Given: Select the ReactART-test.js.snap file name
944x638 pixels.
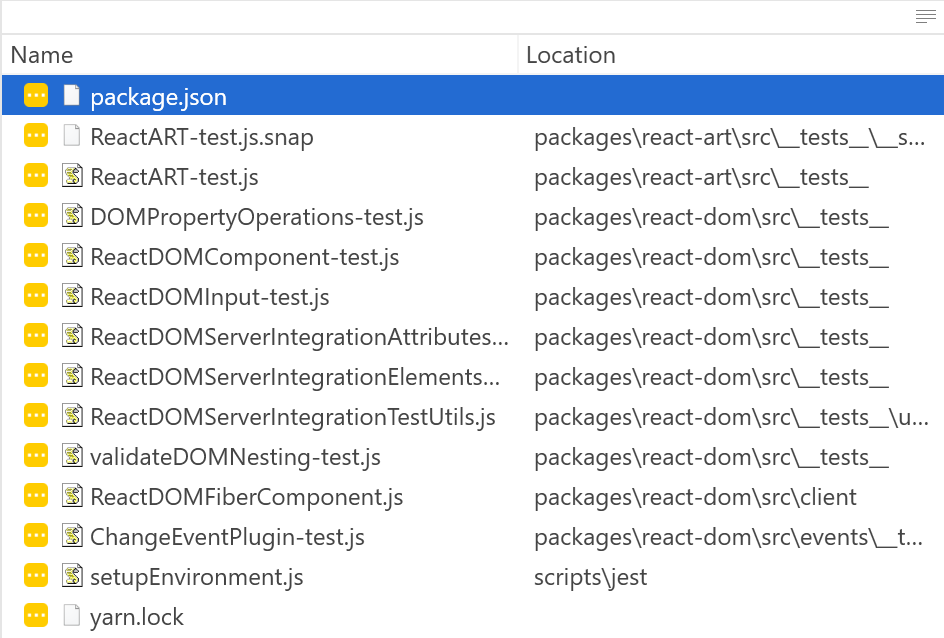Looking at the screenshot, I should pos(202,138).
